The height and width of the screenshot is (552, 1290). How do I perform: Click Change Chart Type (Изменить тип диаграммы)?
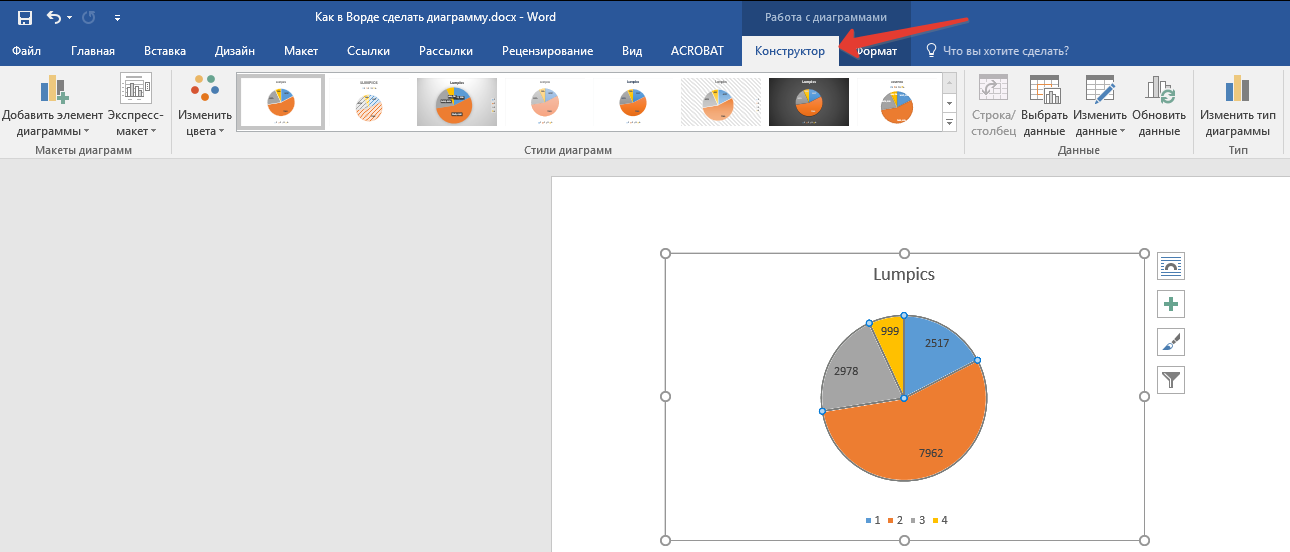[1237, 105]
